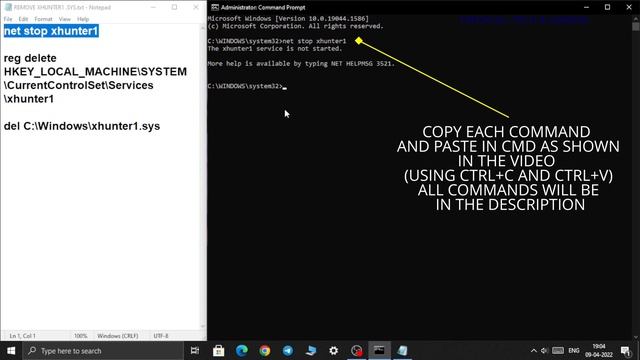The image size is (640, 360).
Task: Click 'del C:\Windows\xhunter1.sys' line in Notepad
Action: pos(82,126)
